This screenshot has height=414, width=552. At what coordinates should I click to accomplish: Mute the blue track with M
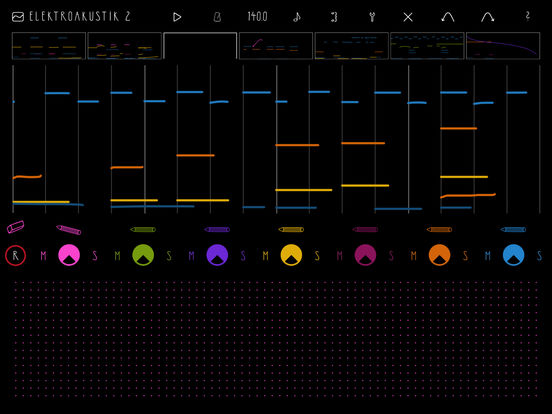(x=488, y=256)
